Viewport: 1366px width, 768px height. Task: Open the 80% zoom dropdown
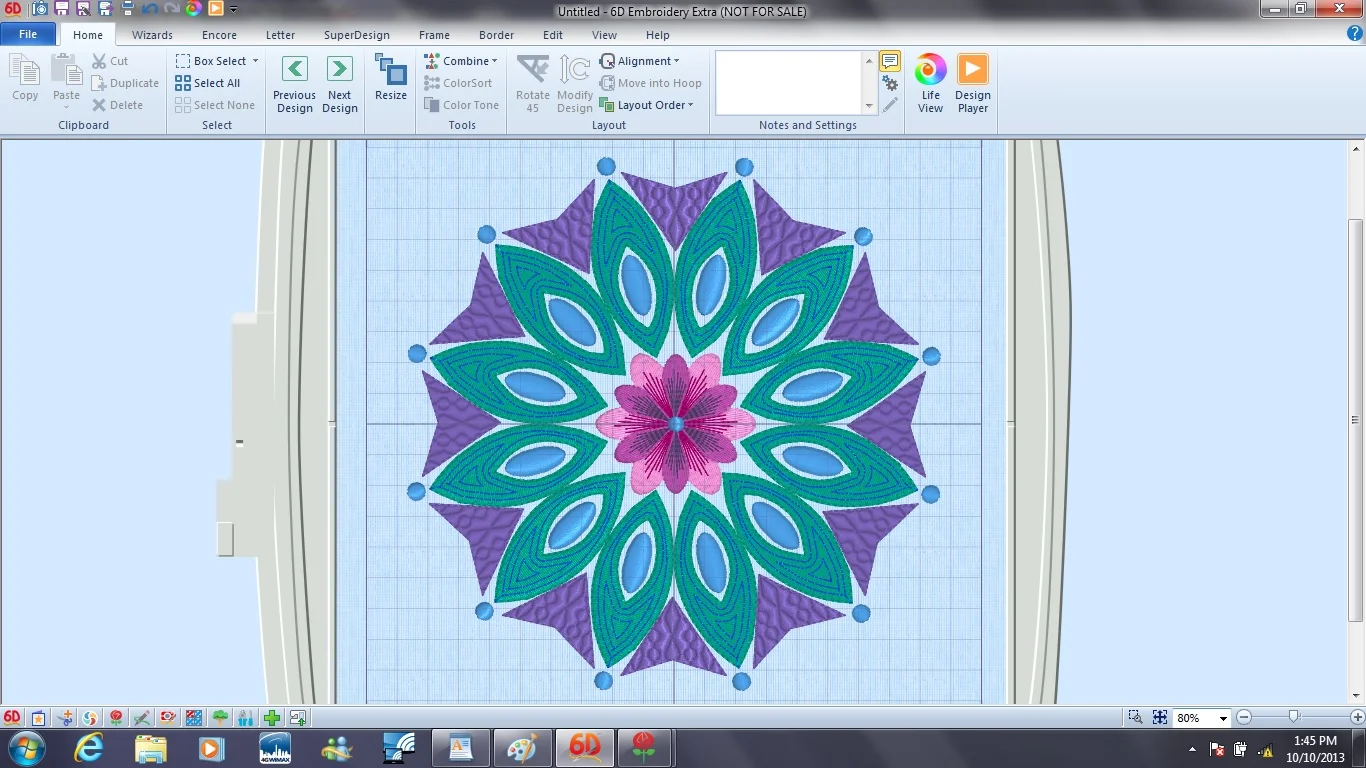point(1223,718)
